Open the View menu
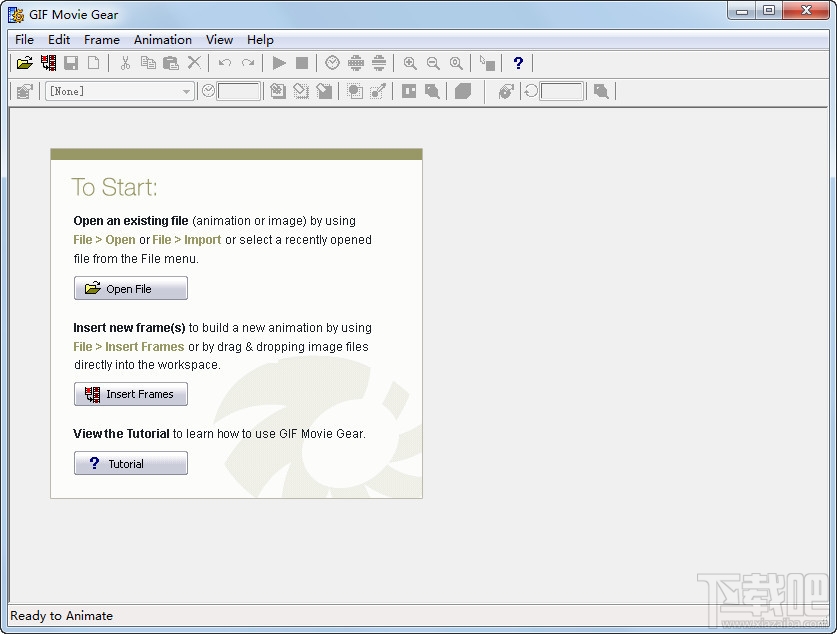Image resolution: width=837 pixels, height=634 pixels. [x=219, y=39]
